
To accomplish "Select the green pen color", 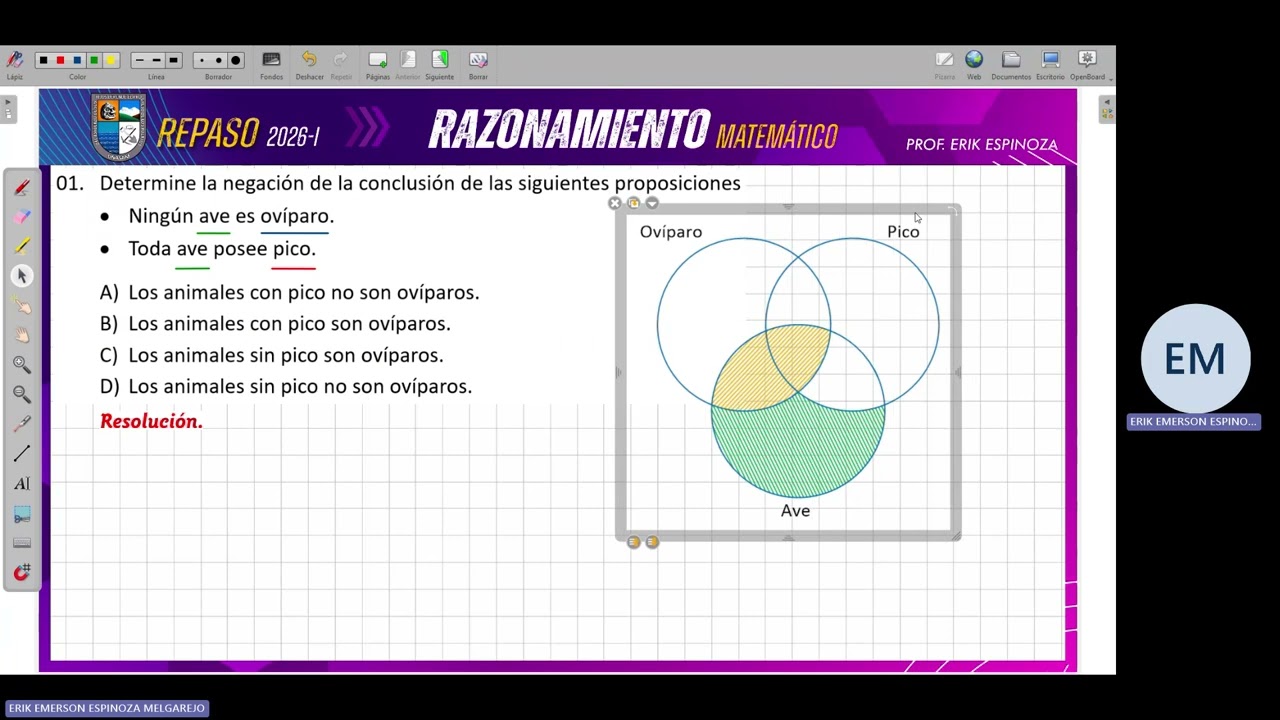I will point(94,60).
